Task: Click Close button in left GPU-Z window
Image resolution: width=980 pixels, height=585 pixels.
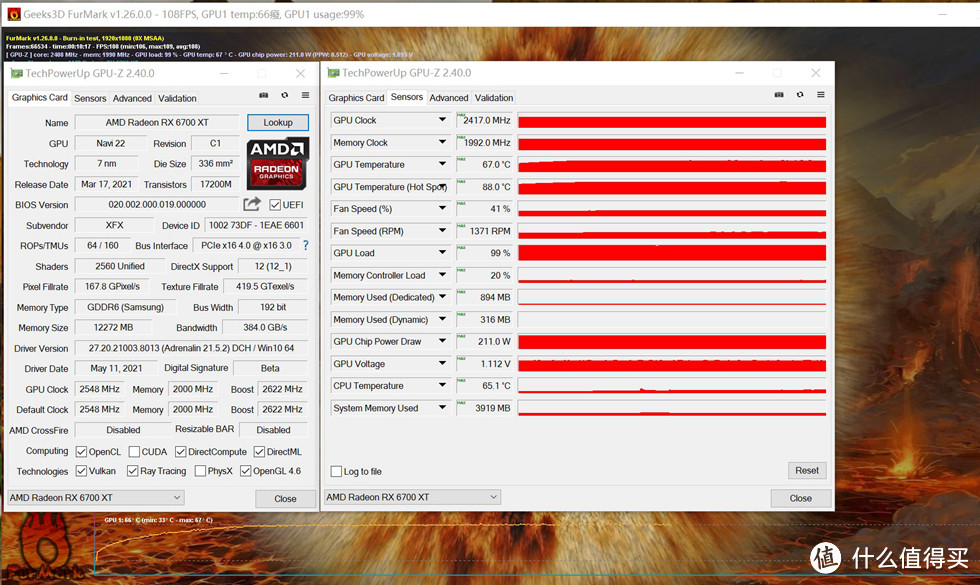Action: [285, 498]
